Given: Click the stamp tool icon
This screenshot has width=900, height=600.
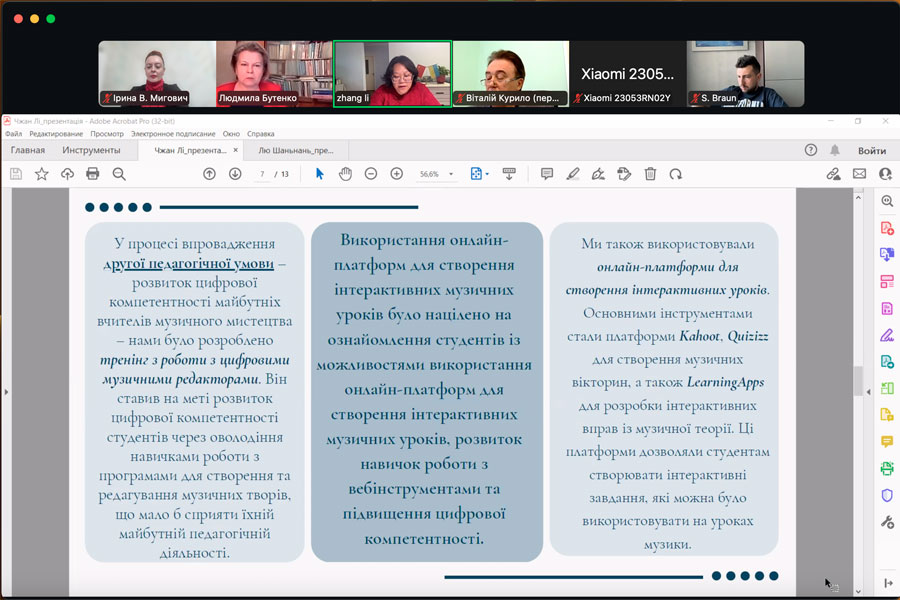Looking at the screenshot, I should point(624,173).
